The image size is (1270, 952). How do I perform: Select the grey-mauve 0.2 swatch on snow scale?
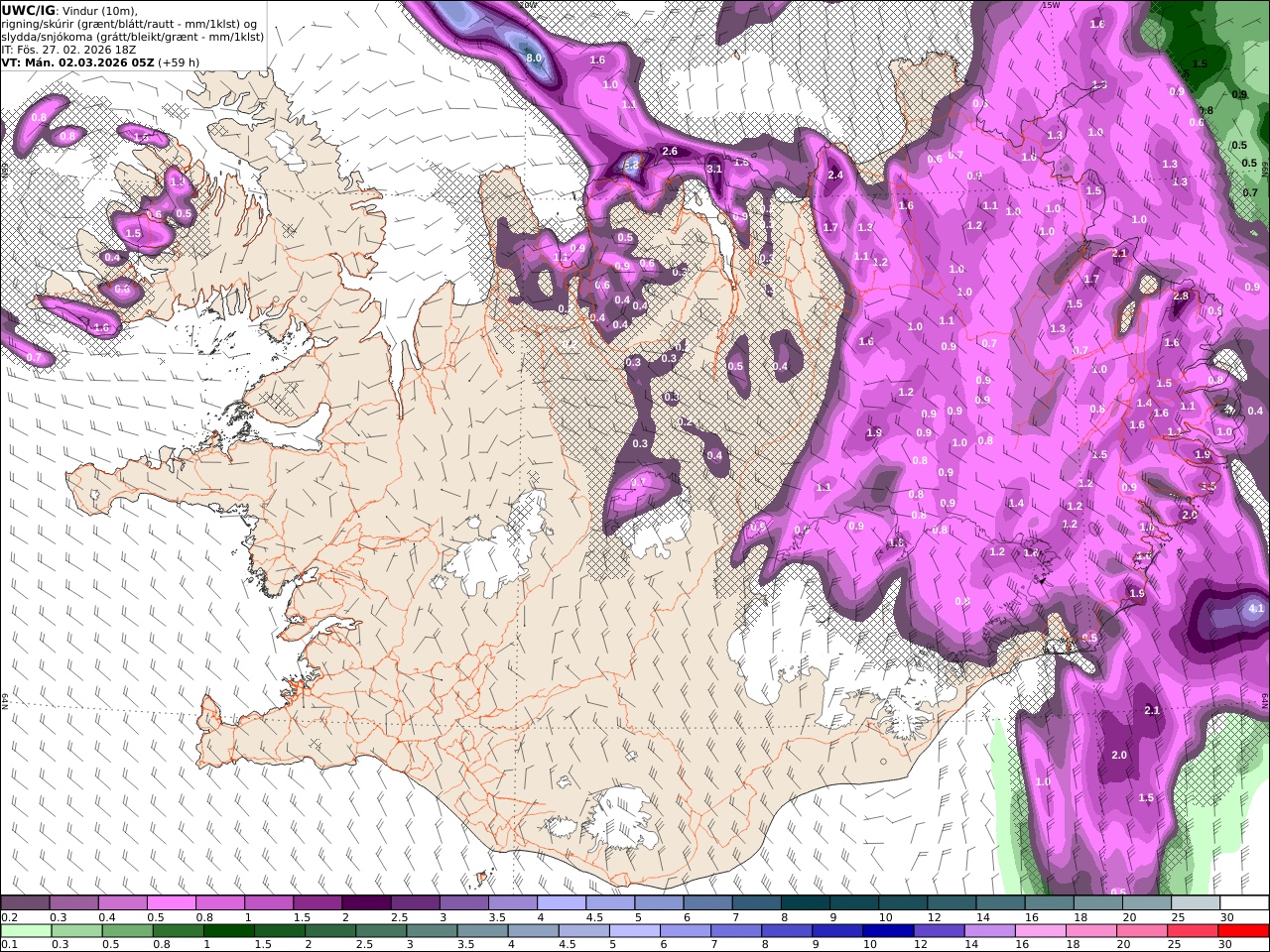tap(25, 902)
